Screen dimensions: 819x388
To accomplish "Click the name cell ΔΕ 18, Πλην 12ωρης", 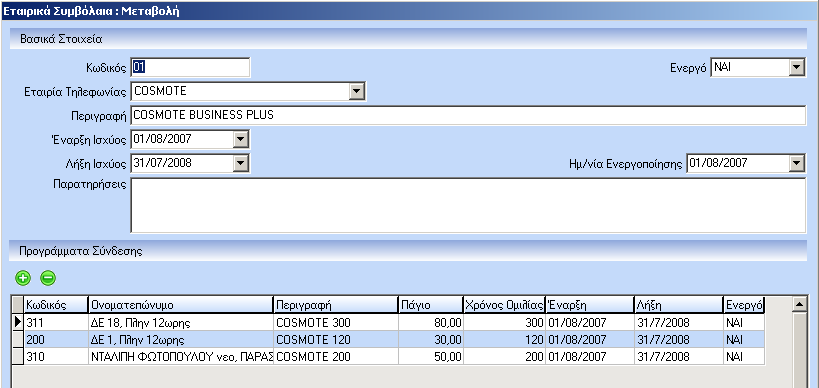I will (181, 322).
